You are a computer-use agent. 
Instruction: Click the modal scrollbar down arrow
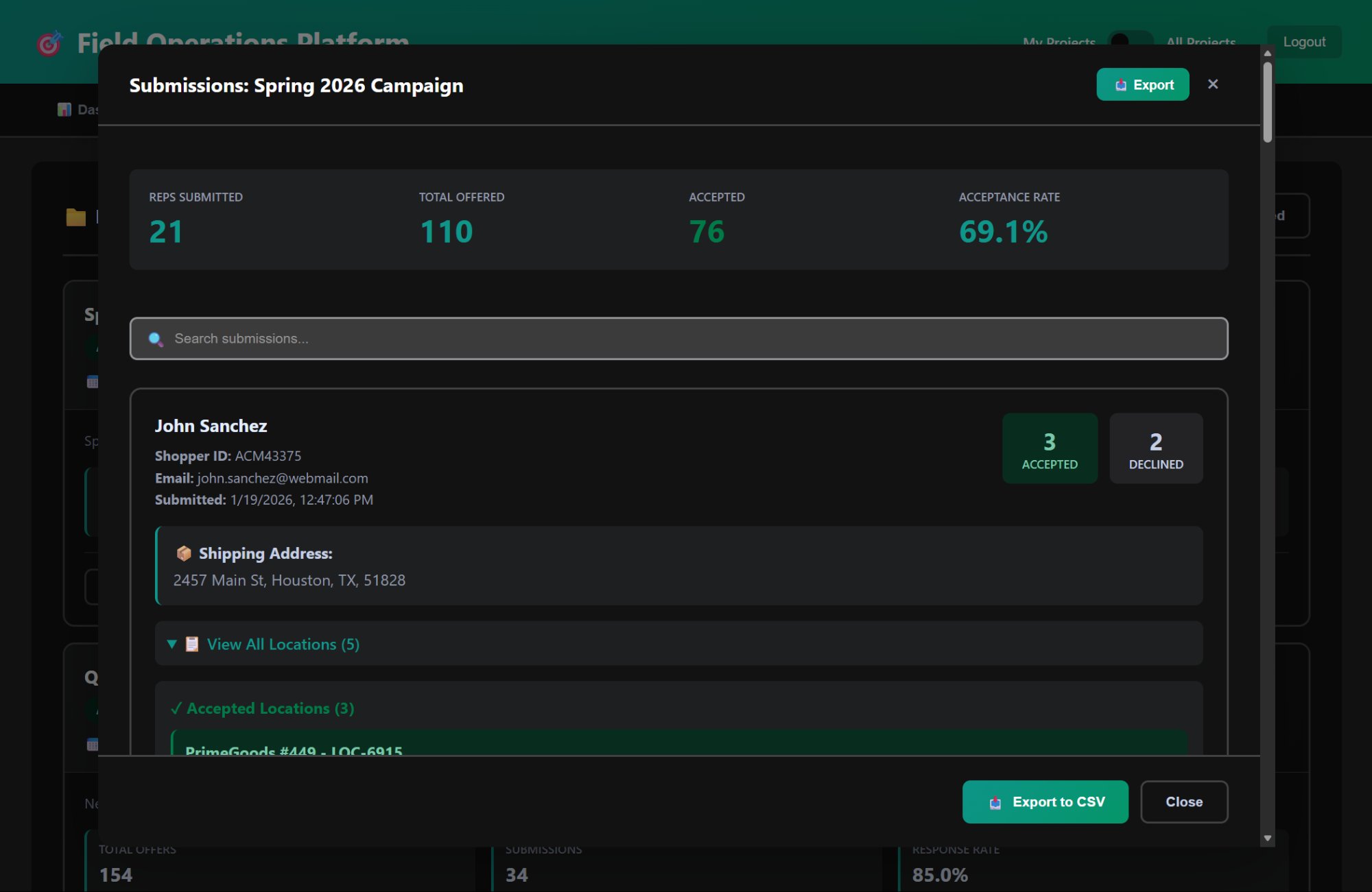pos(1268,838)
